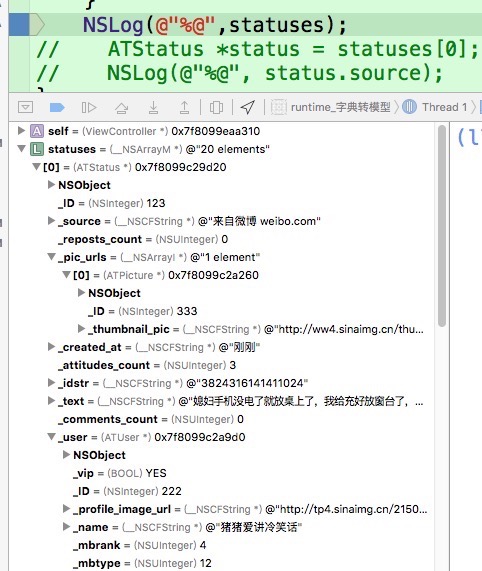The height and width of the screenshot is (571, 482).
Task: Collapse the _user object
Action: (x=52, y=437)
